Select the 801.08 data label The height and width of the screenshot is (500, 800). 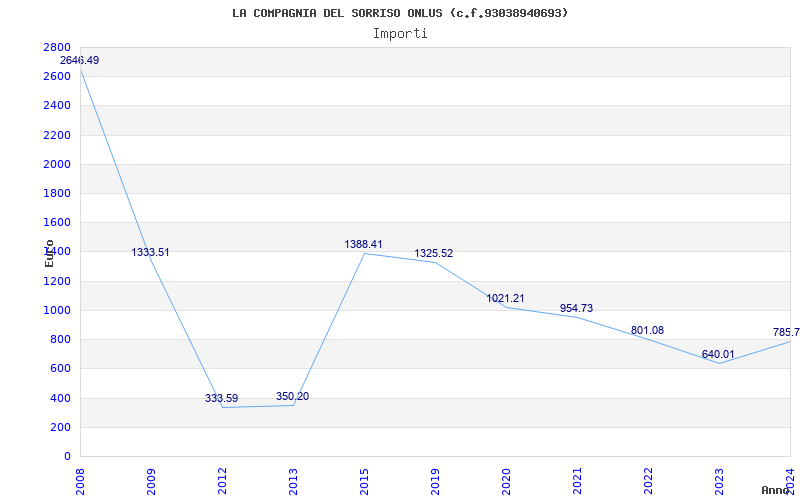click(x=647, y=330)
